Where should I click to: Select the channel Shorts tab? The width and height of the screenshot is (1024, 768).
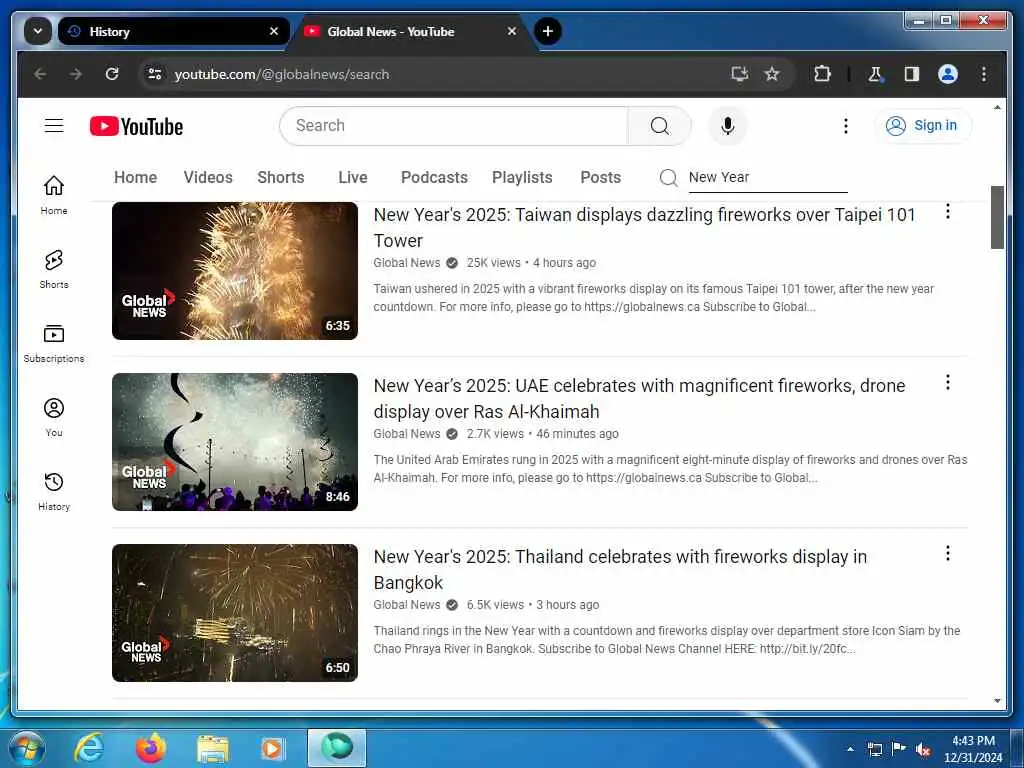point(281,177)
